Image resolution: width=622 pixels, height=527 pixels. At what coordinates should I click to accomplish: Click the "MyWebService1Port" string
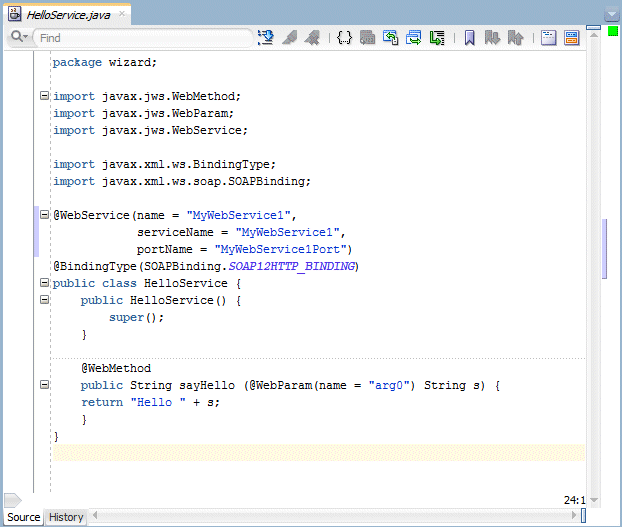click(280, 249)
